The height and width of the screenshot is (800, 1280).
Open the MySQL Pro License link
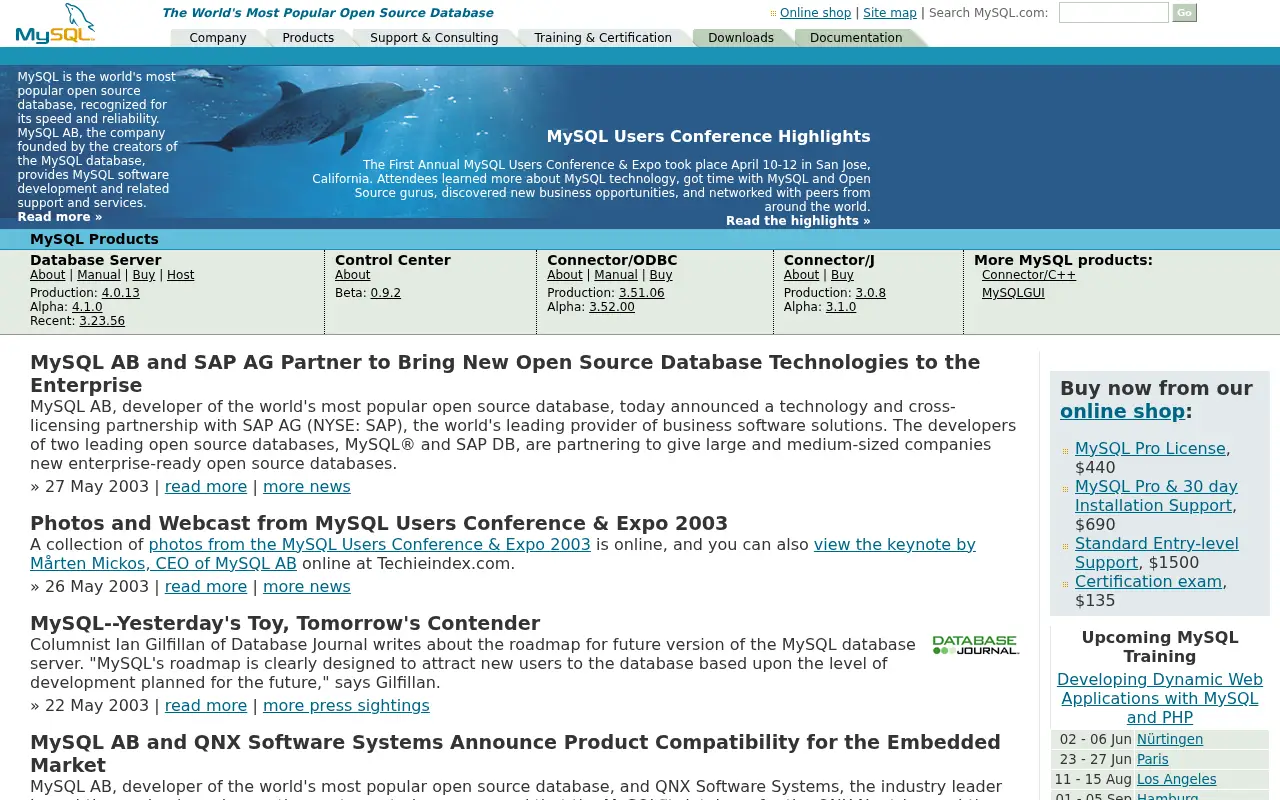click(x=1150, y=449)
